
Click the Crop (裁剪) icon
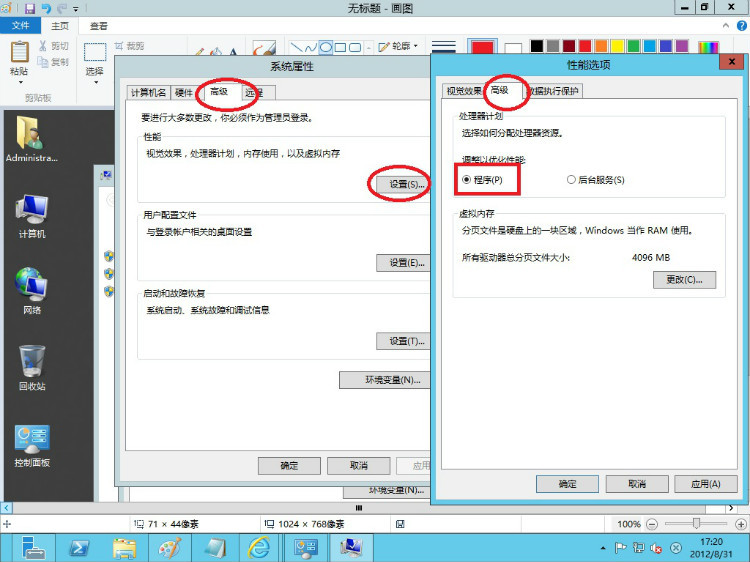[119, 45]
